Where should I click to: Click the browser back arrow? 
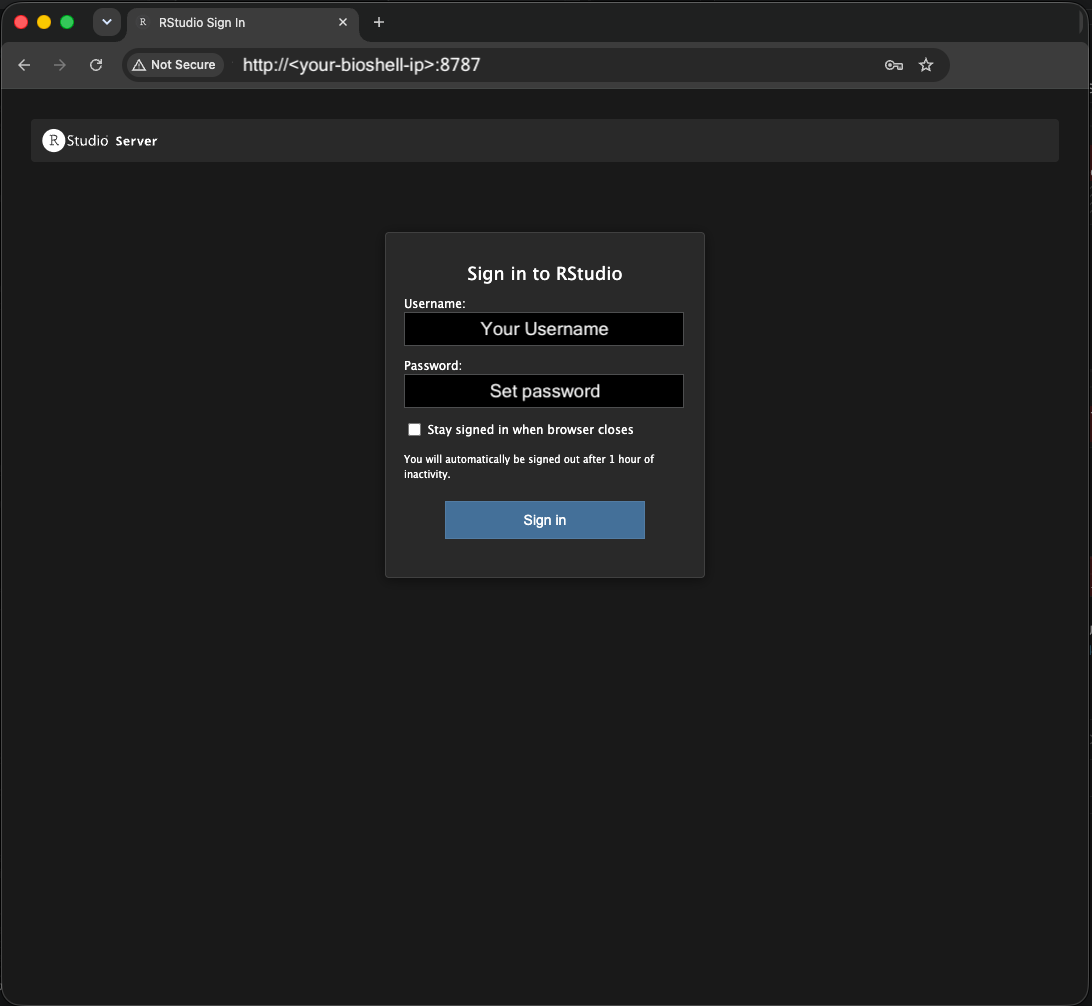click(24, 65)
